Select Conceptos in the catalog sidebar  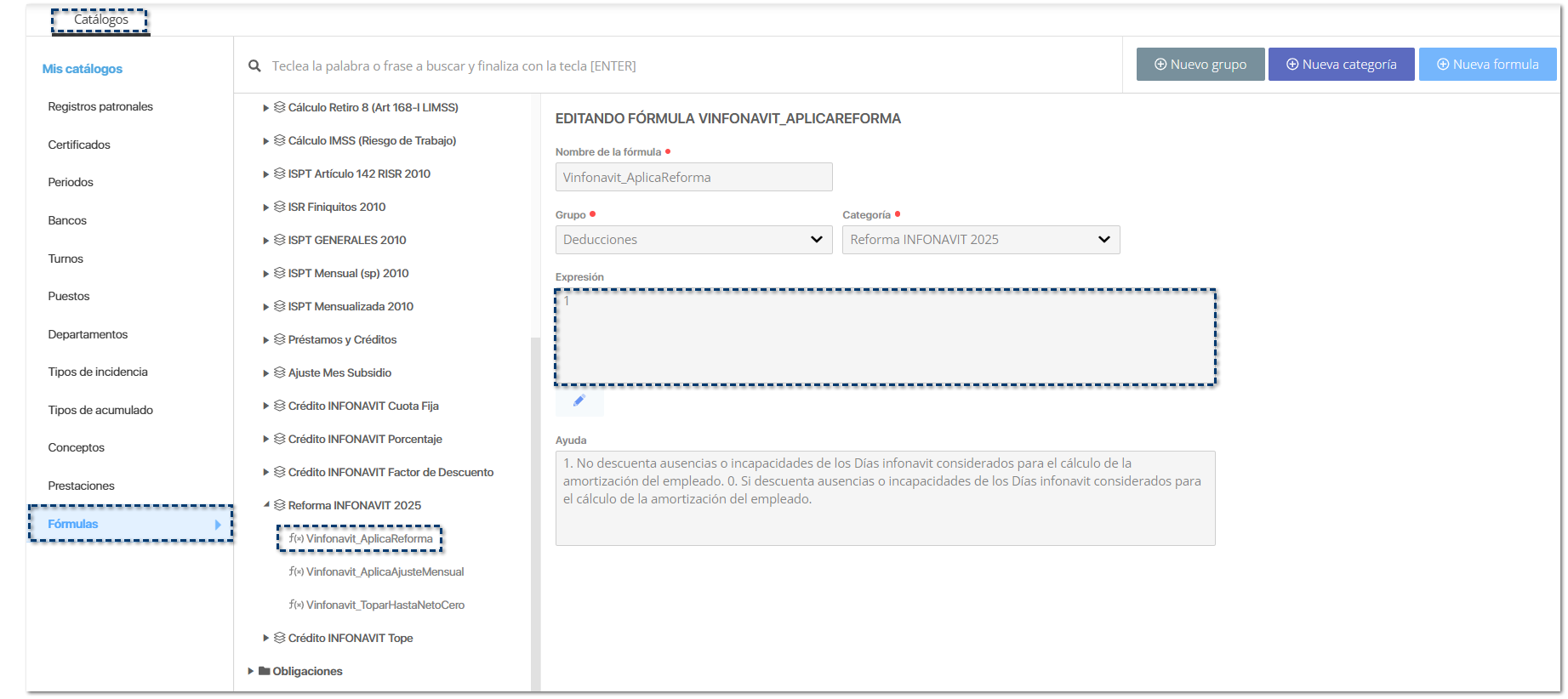pos(77,447)
